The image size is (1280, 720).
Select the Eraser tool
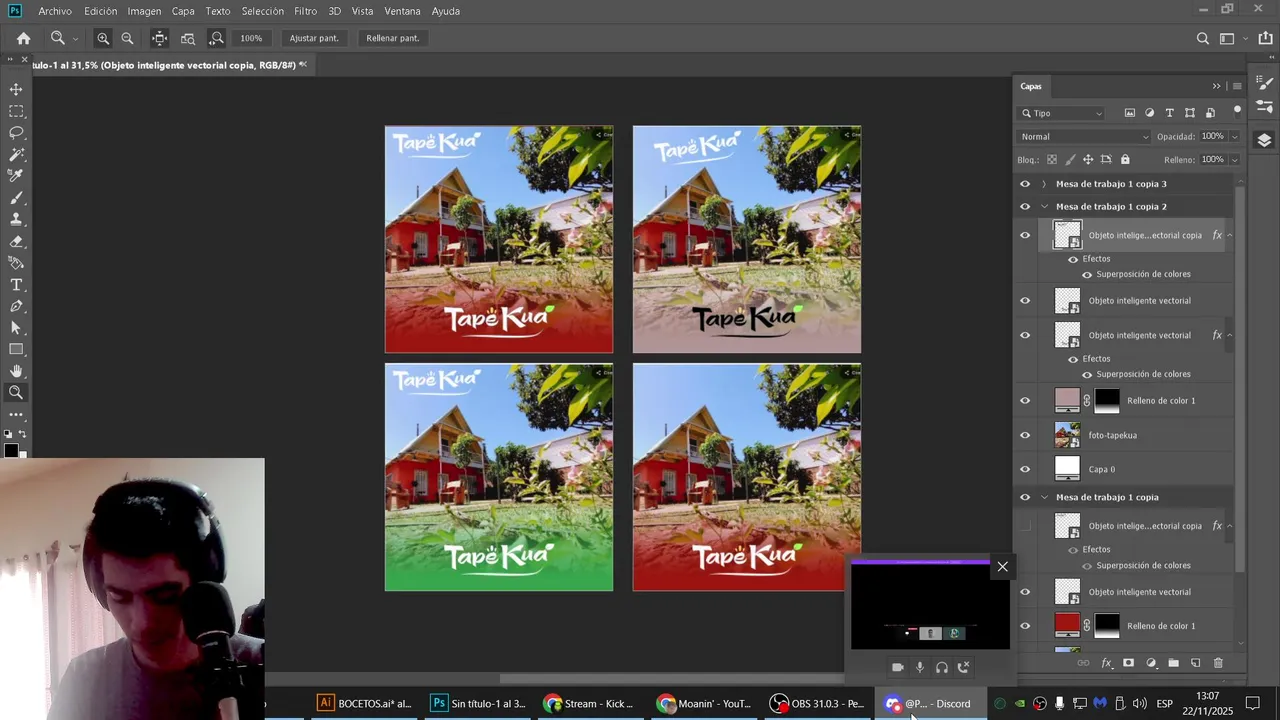16,241
